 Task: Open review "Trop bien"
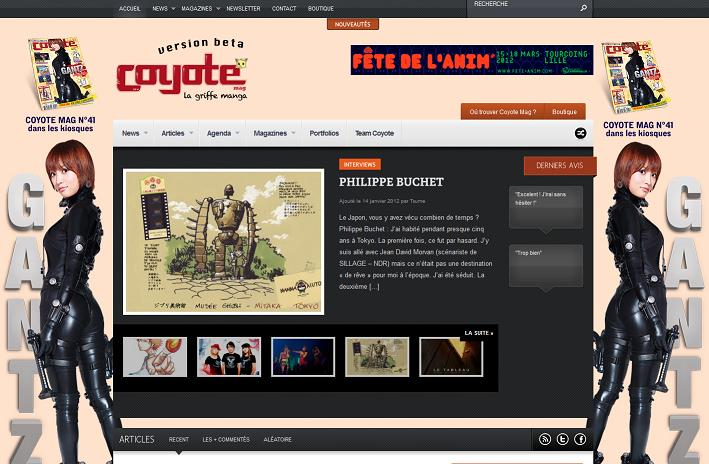546,266
